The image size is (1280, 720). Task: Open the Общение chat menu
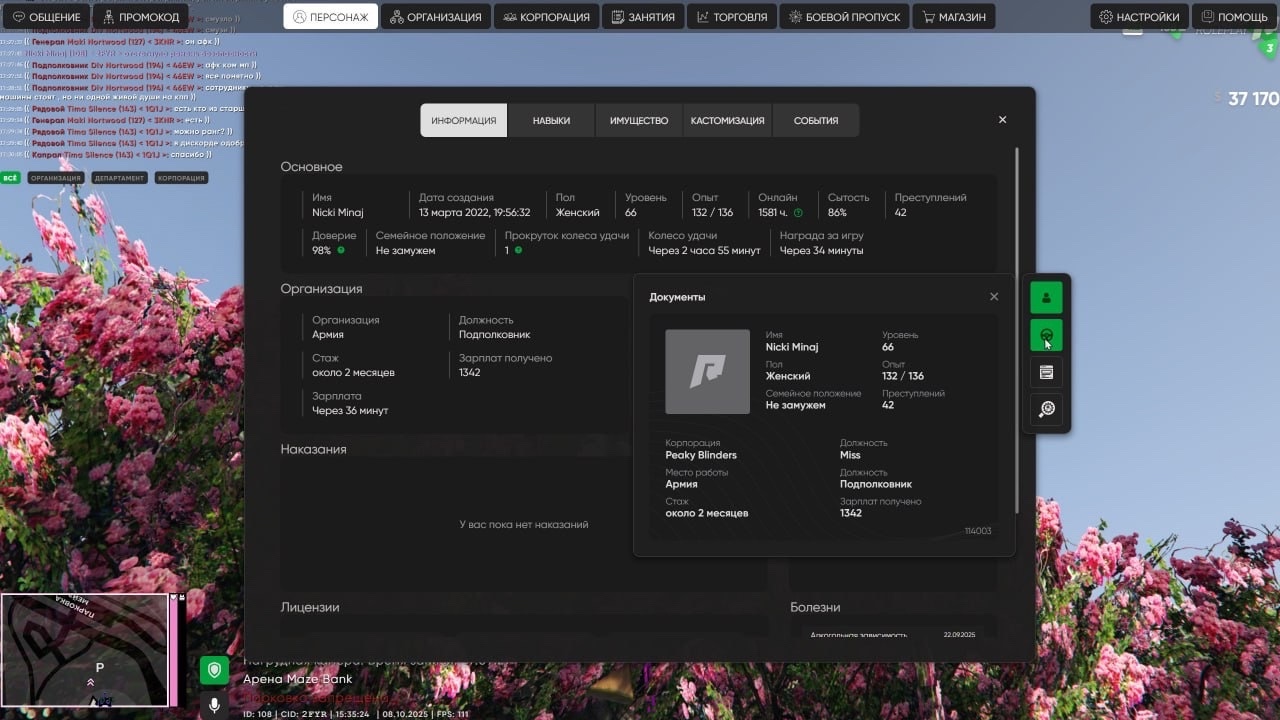46,17
